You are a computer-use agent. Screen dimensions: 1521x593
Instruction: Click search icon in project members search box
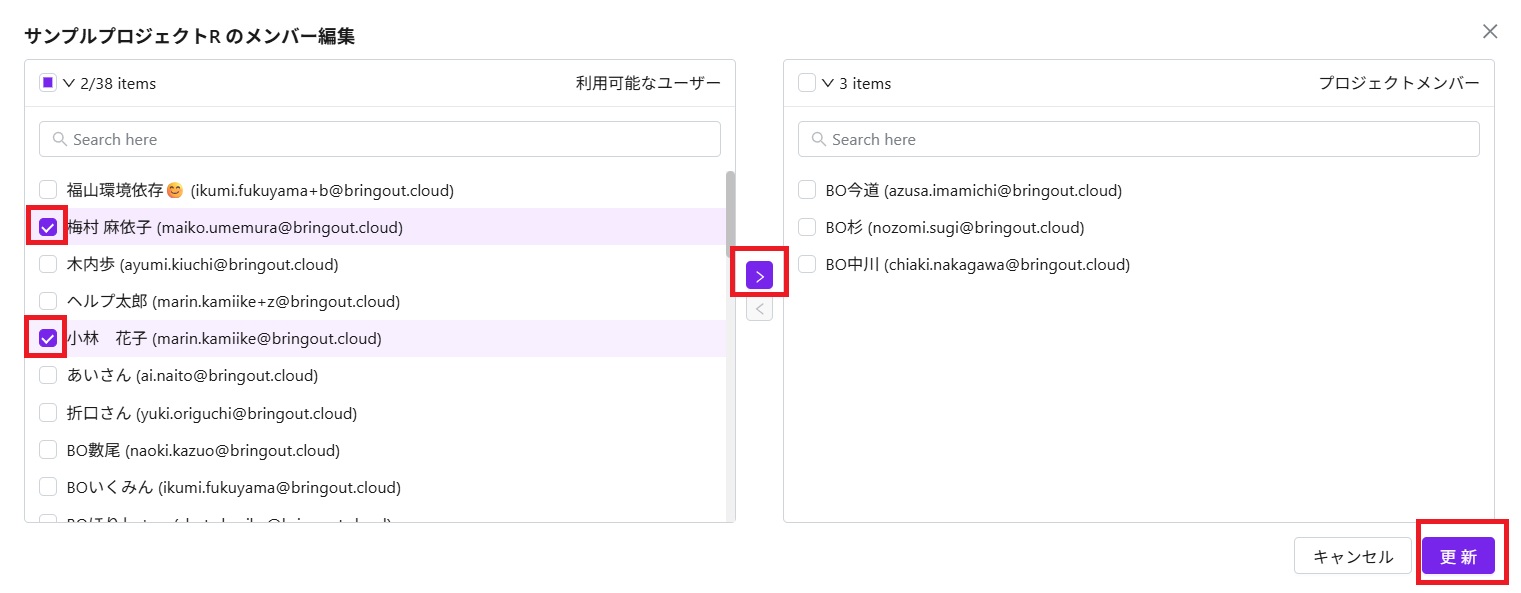click(819, 139)
